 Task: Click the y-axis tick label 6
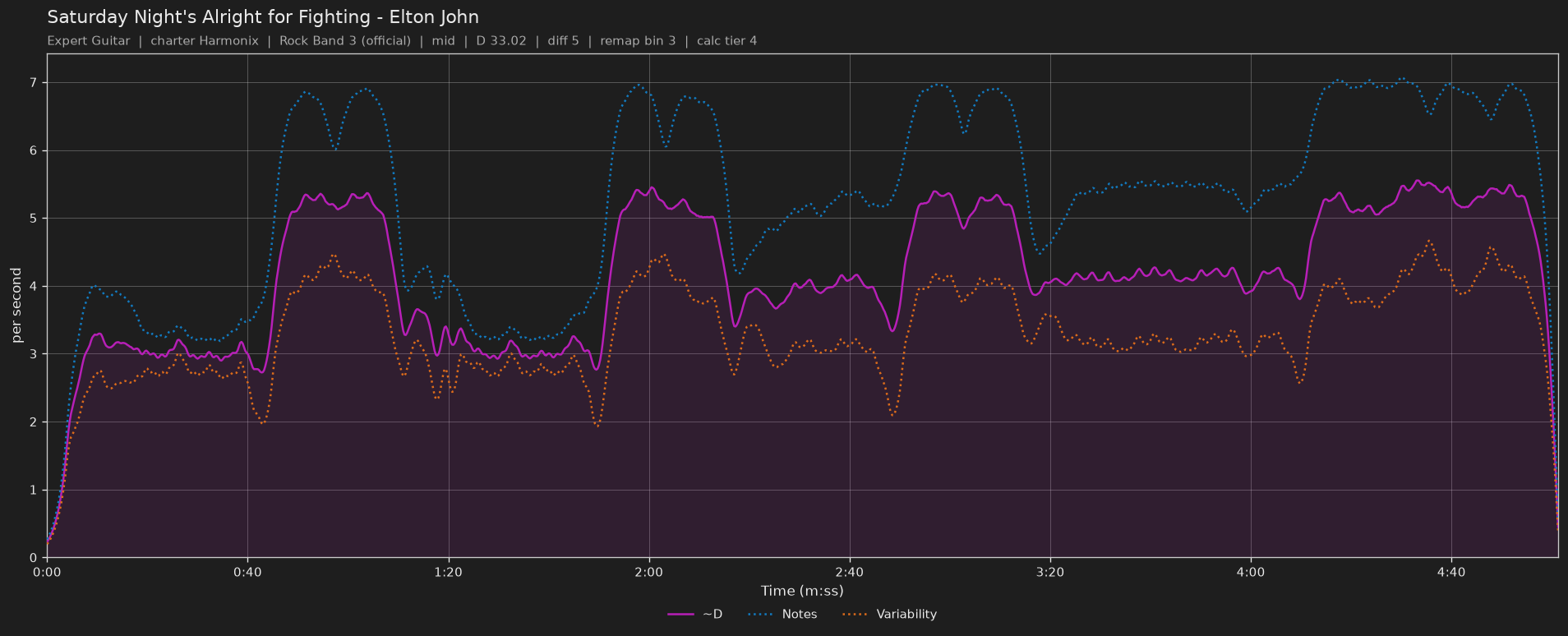pos(34,150)
